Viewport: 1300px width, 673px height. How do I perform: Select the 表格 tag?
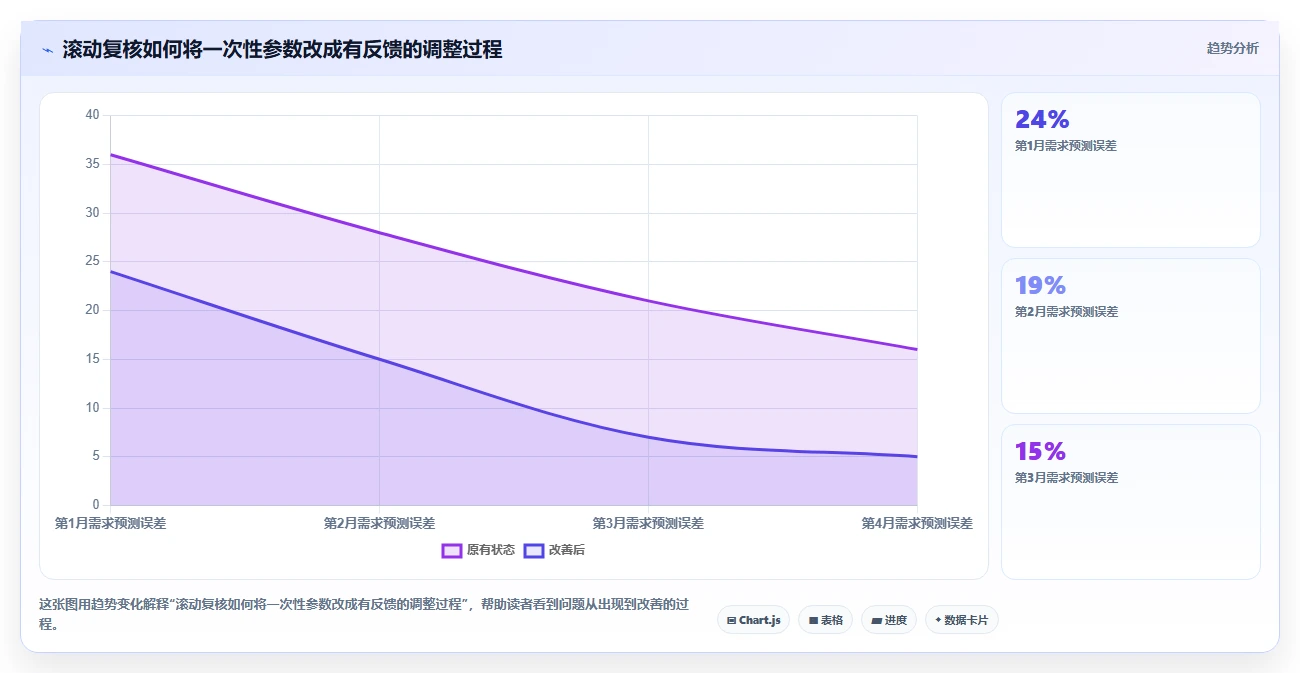(825, 620)
